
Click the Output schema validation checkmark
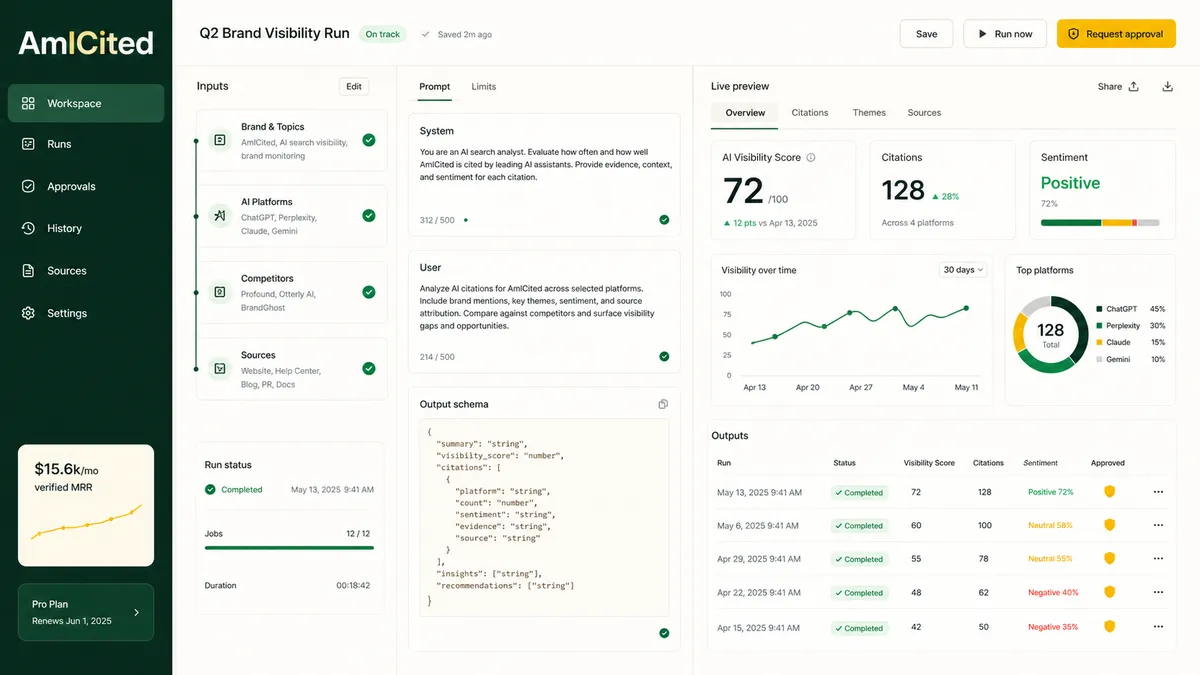click(x=664, y=633)
